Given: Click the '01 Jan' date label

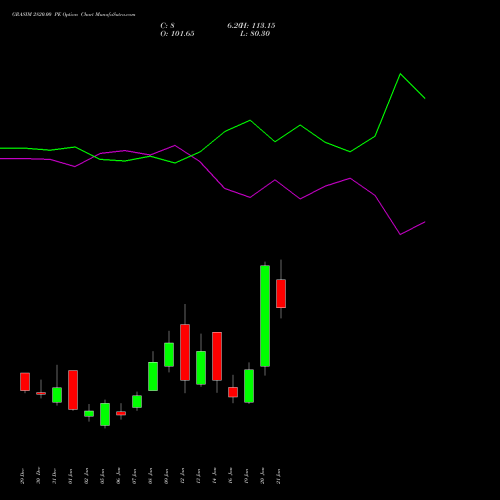Looking at the screenshot, I should tap(70, 476).
